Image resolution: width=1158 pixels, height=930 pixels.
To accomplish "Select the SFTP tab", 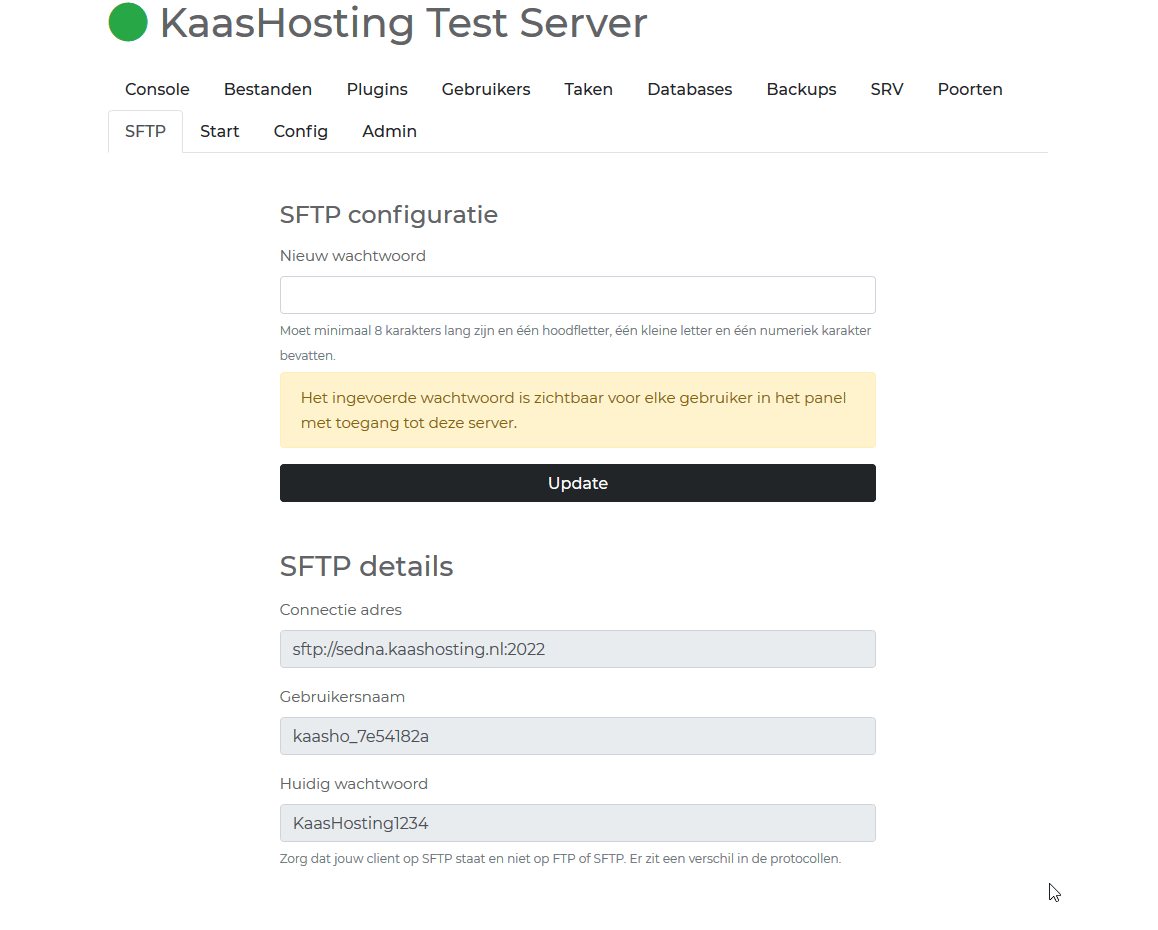I will tap(145, 131).
